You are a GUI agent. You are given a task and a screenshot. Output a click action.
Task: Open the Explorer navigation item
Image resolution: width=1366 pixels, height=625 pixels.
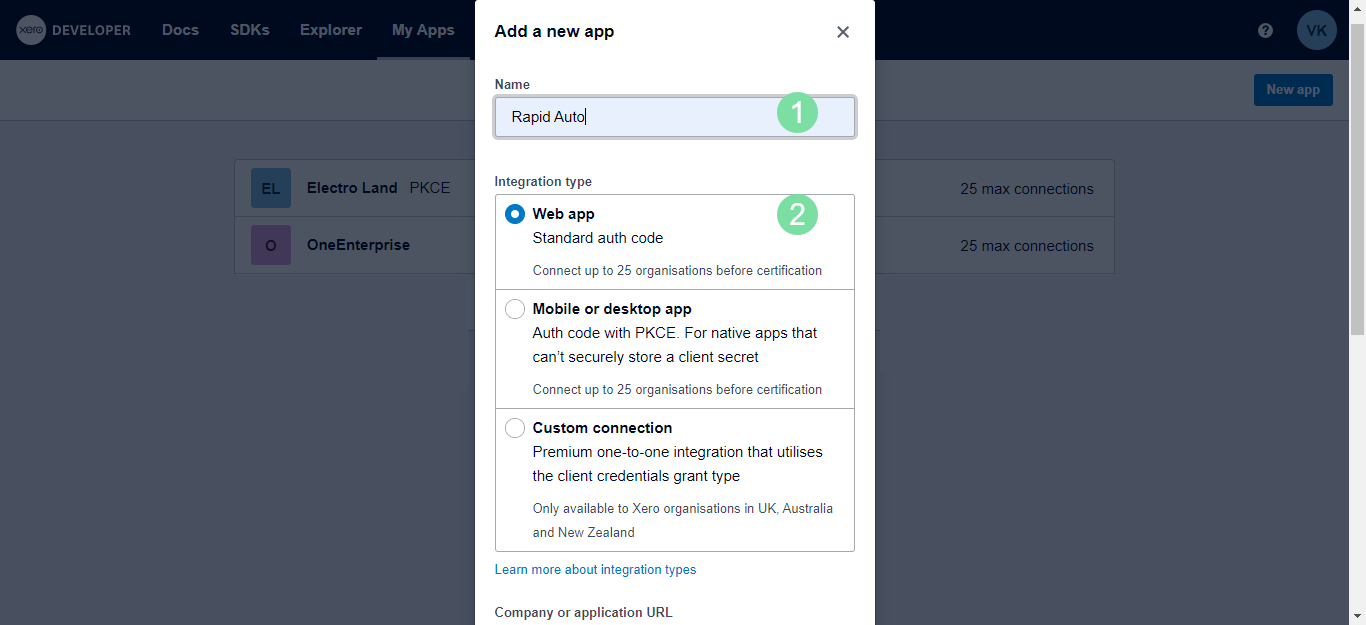[x=331, y=30]
